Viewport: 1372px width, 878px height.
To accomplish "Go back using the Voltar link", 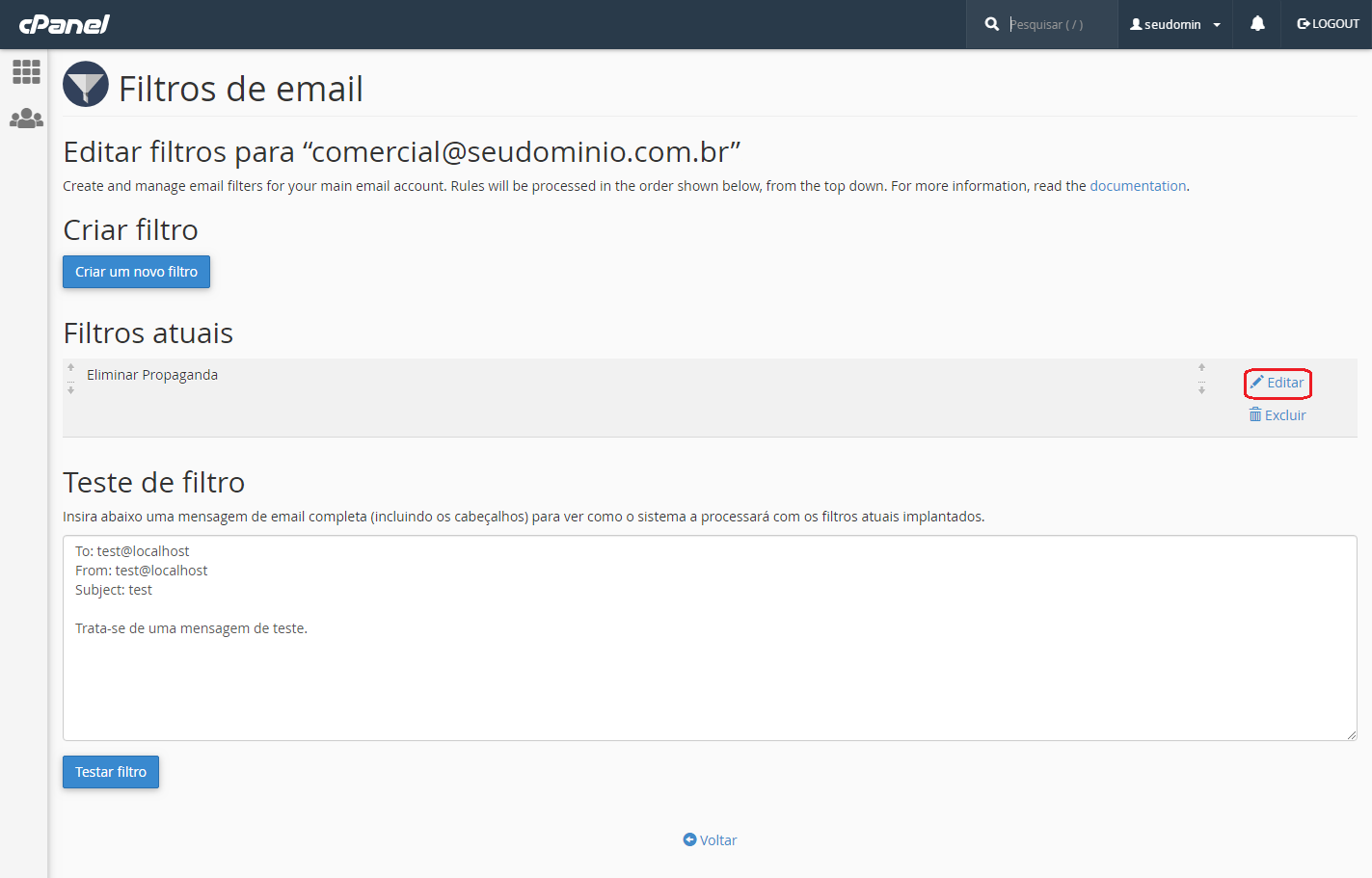I will (710, 840).
